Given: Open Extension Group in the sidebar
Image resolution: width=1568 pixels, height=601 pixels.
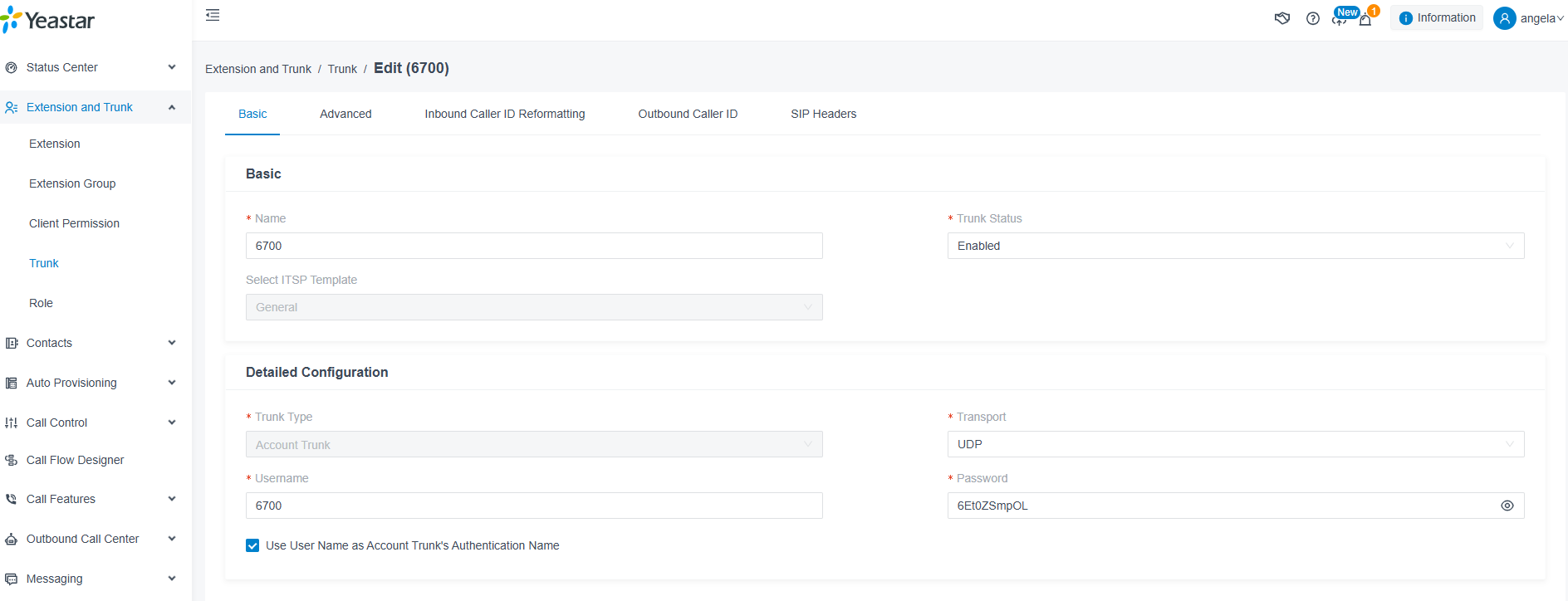Looking at the screenshot, I should pos(72,183).
